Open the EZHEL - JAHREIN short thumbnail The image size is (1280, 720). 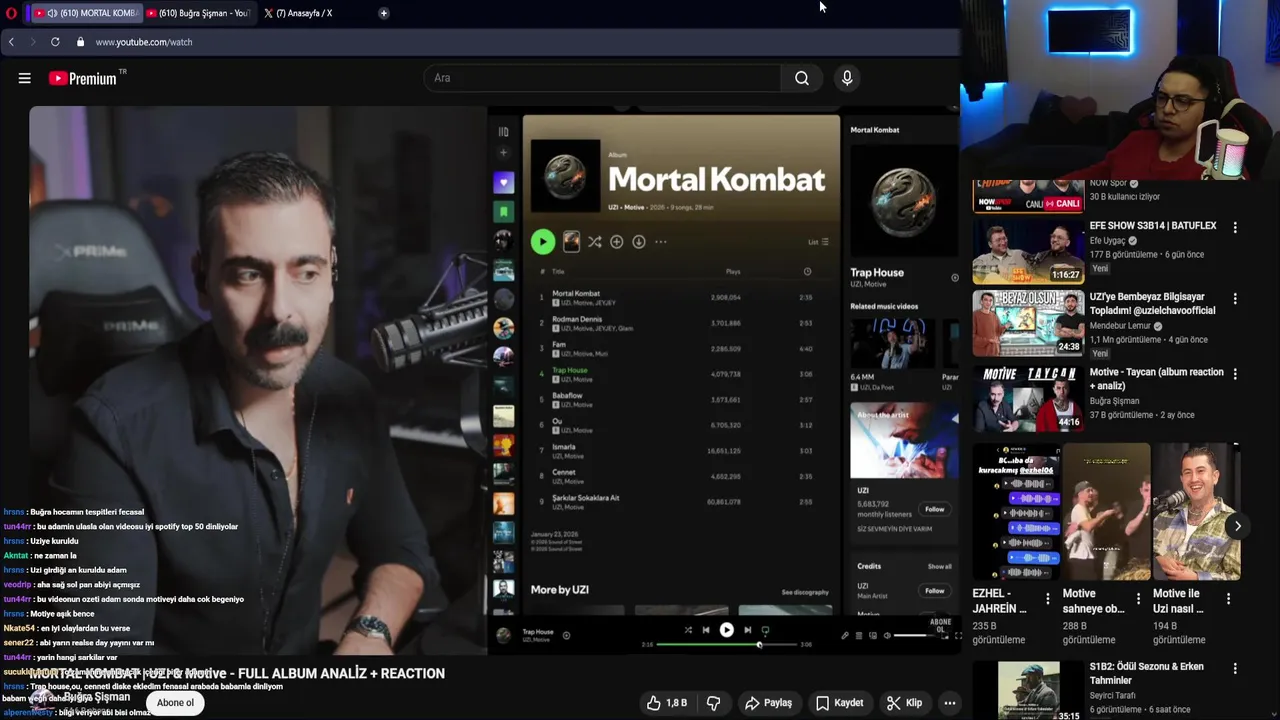coord(1016,512)
